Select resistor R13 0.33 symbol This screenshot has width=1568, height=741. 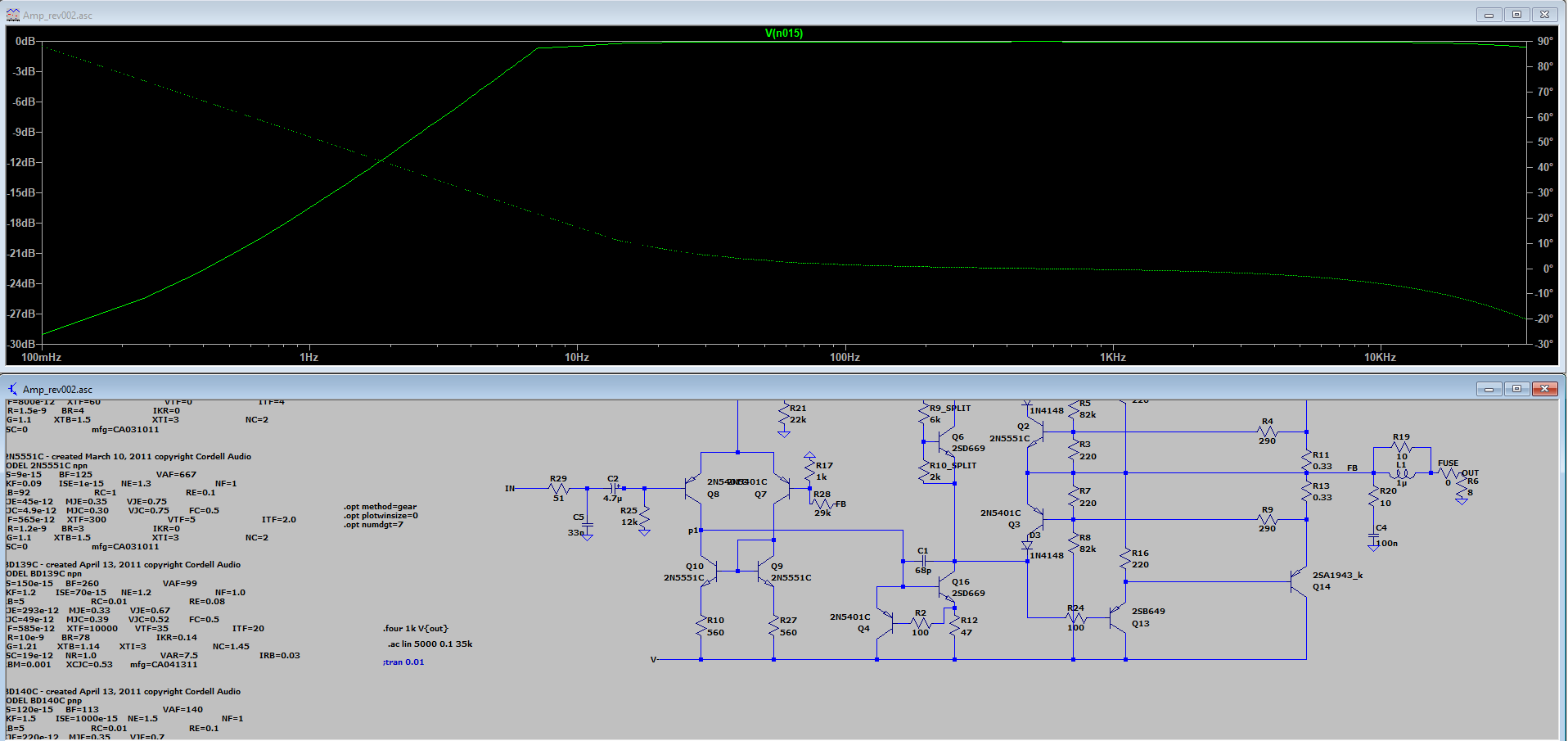(1306, 491)
